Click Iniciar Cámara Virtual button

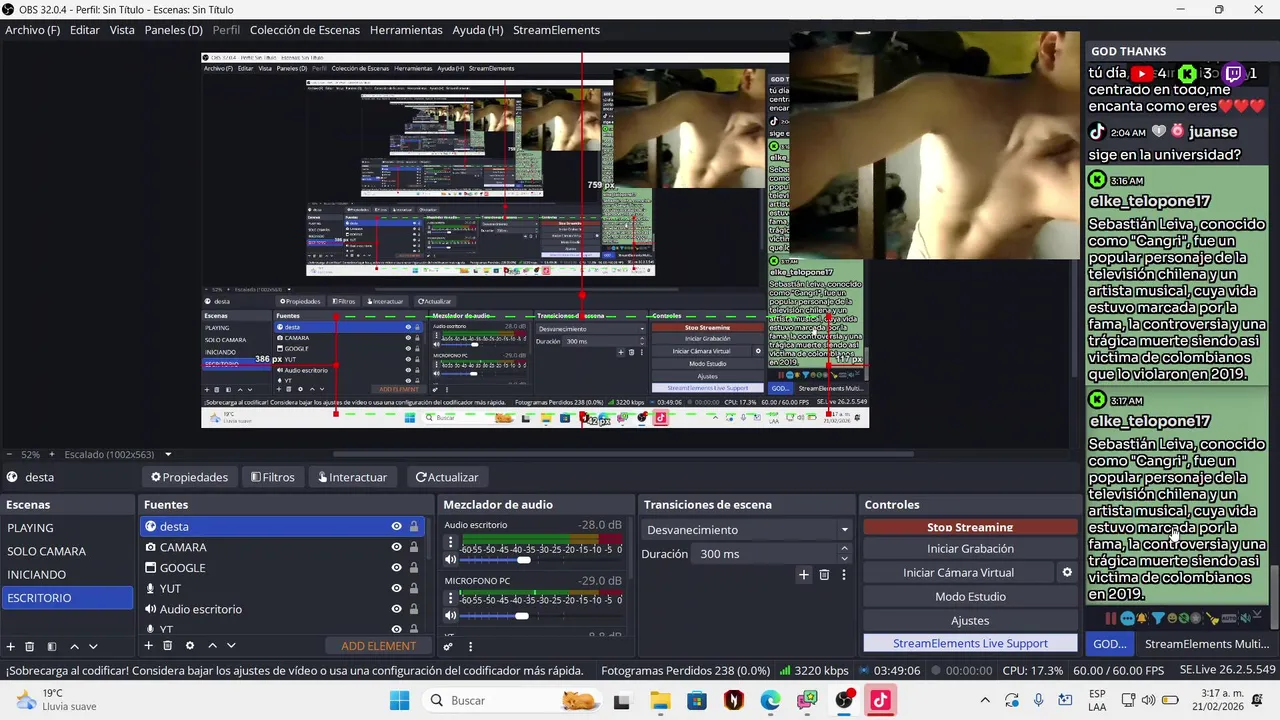(958, 573)
